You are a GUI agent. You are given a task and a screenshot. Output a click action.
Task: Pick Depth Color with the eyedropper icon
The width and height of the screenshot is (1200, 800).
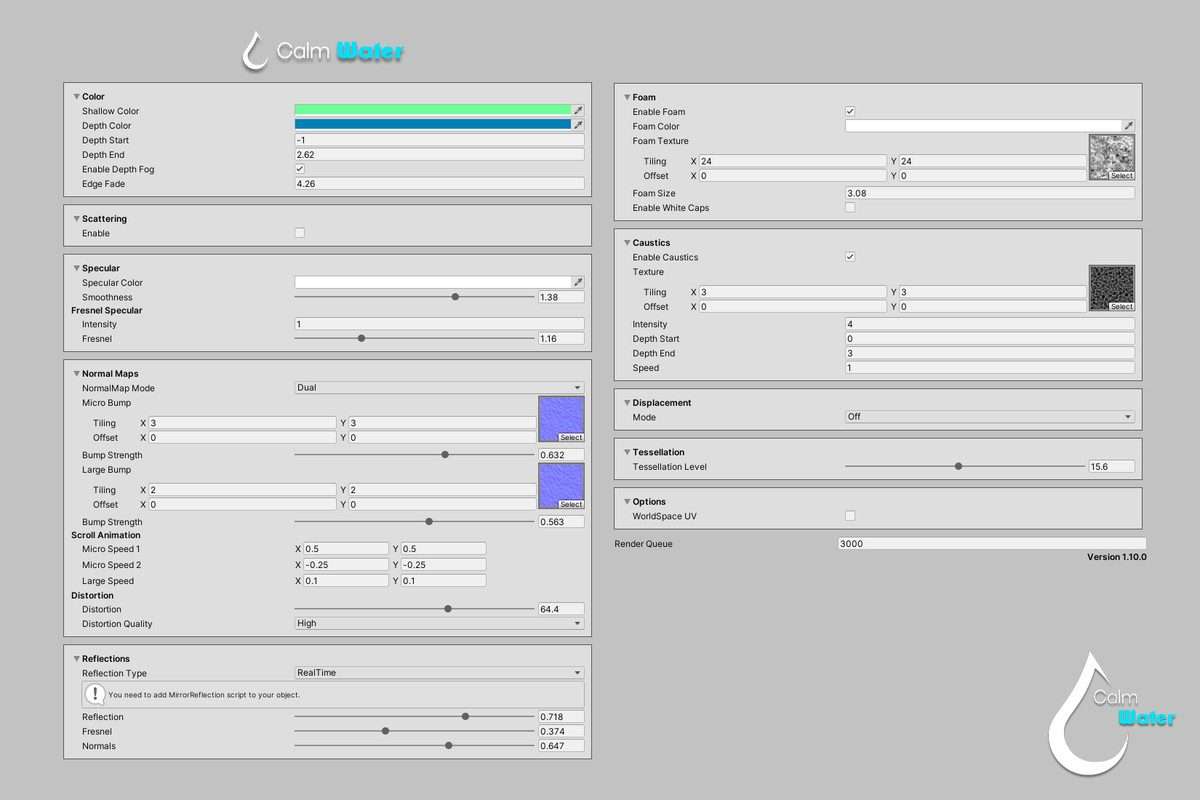(x=578, y=125)
